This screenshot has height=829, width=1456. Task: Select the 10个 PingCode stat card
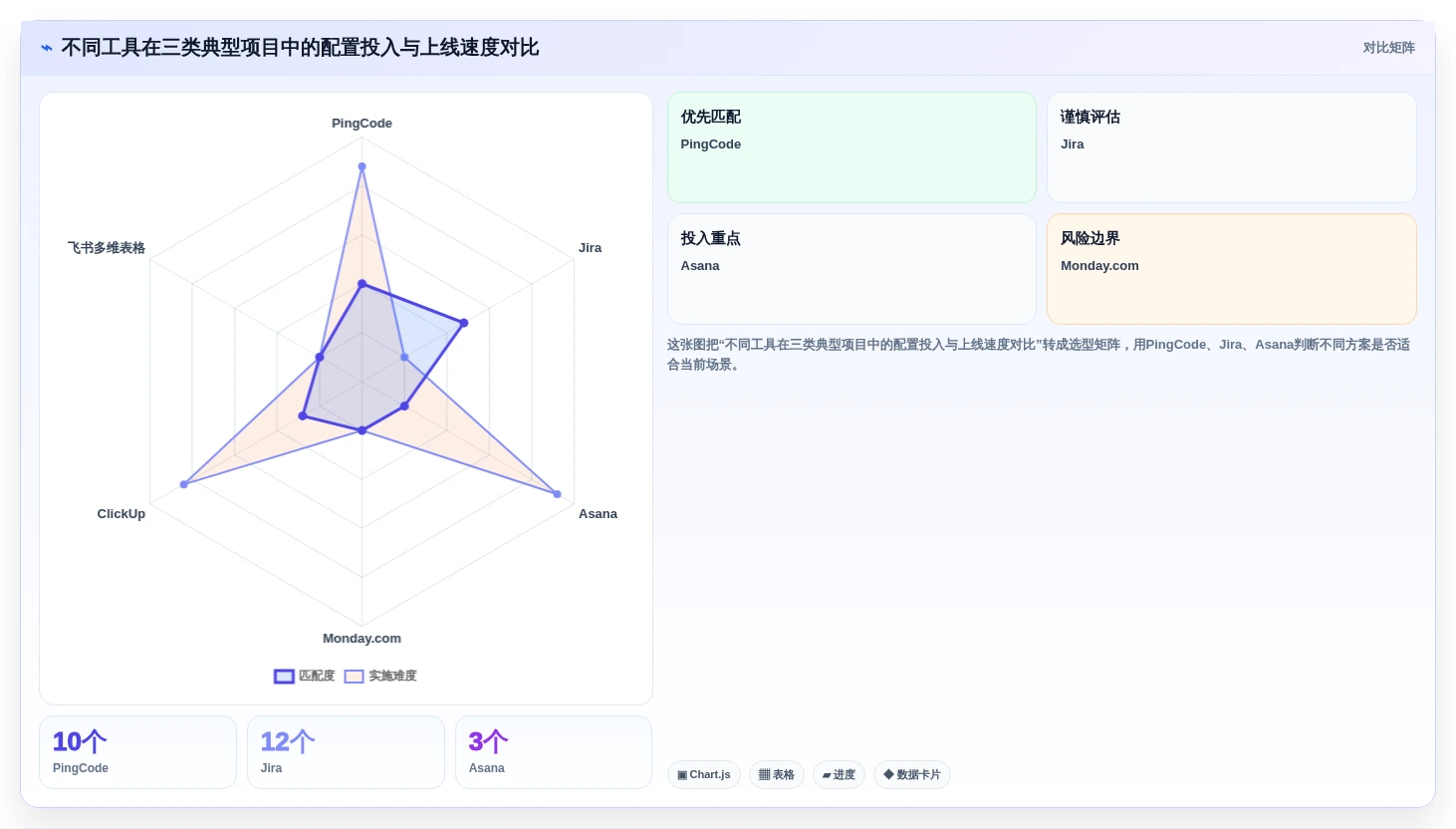click(x=137, y=752)
